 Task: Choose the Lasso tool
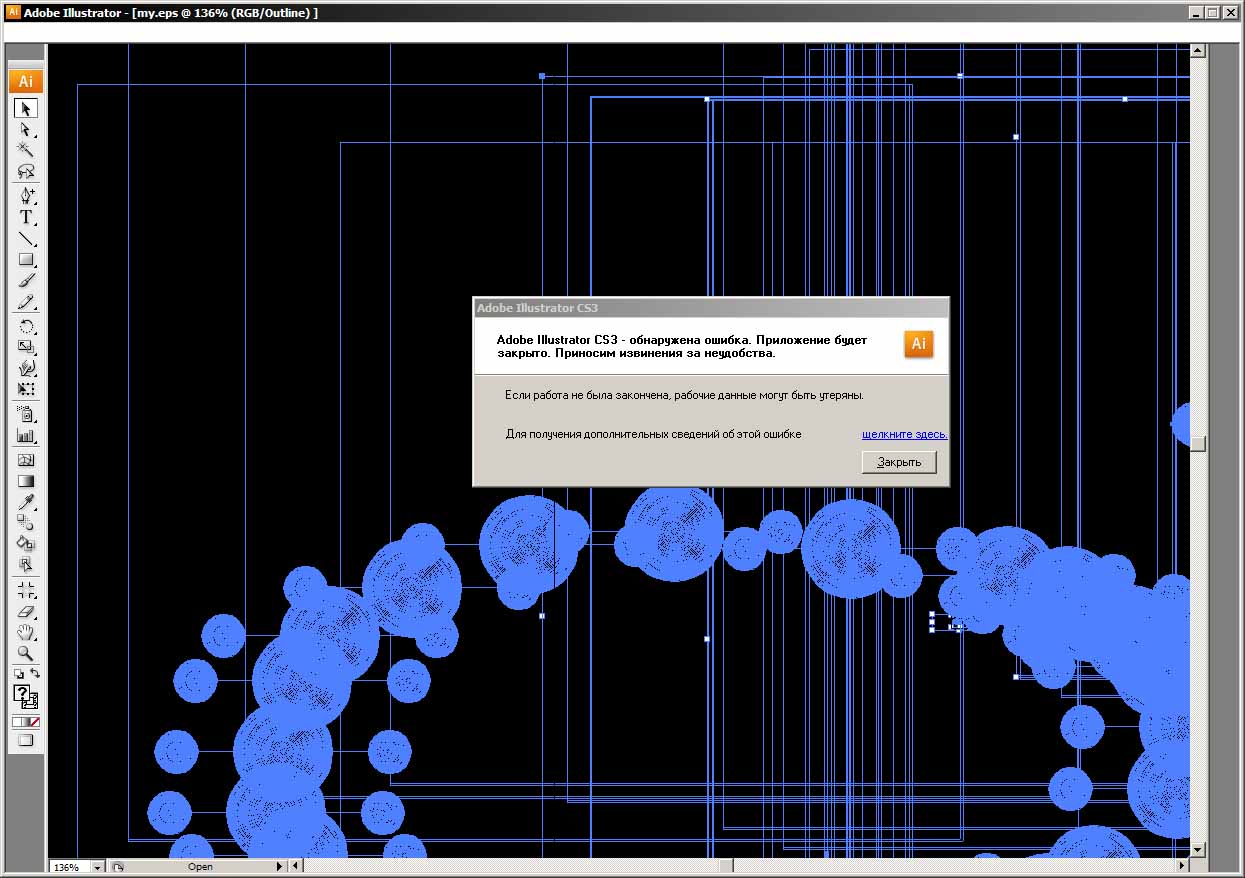click(x=26, y=171)
